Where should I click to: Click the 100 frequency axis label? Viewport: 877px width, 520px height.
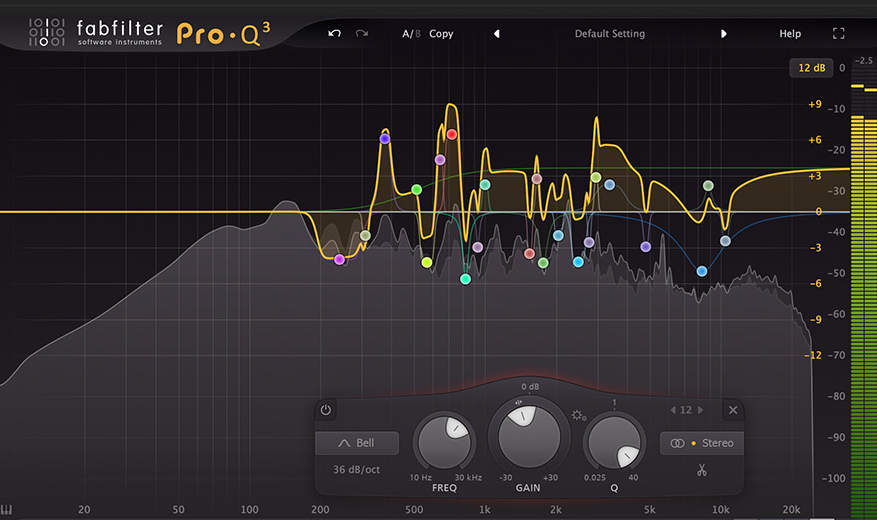(x=249, y=509)
